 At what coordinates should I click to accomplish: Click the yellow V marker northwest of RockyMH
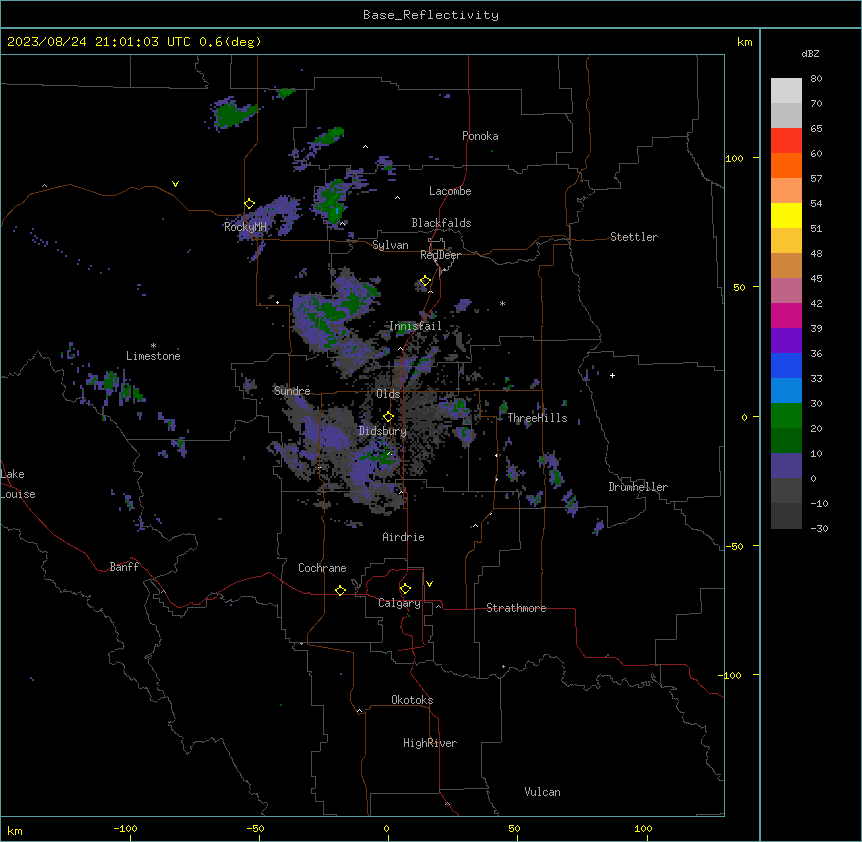tap(175, 184)
